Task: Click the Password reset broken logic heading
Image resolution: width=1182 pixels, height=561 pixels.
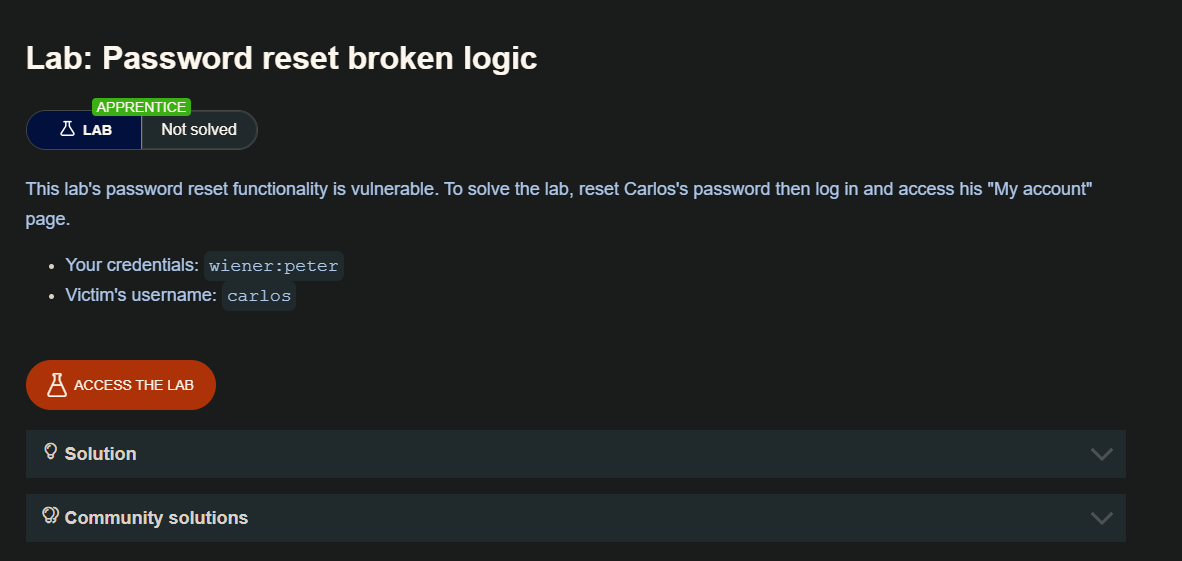Action: (281, 58)
